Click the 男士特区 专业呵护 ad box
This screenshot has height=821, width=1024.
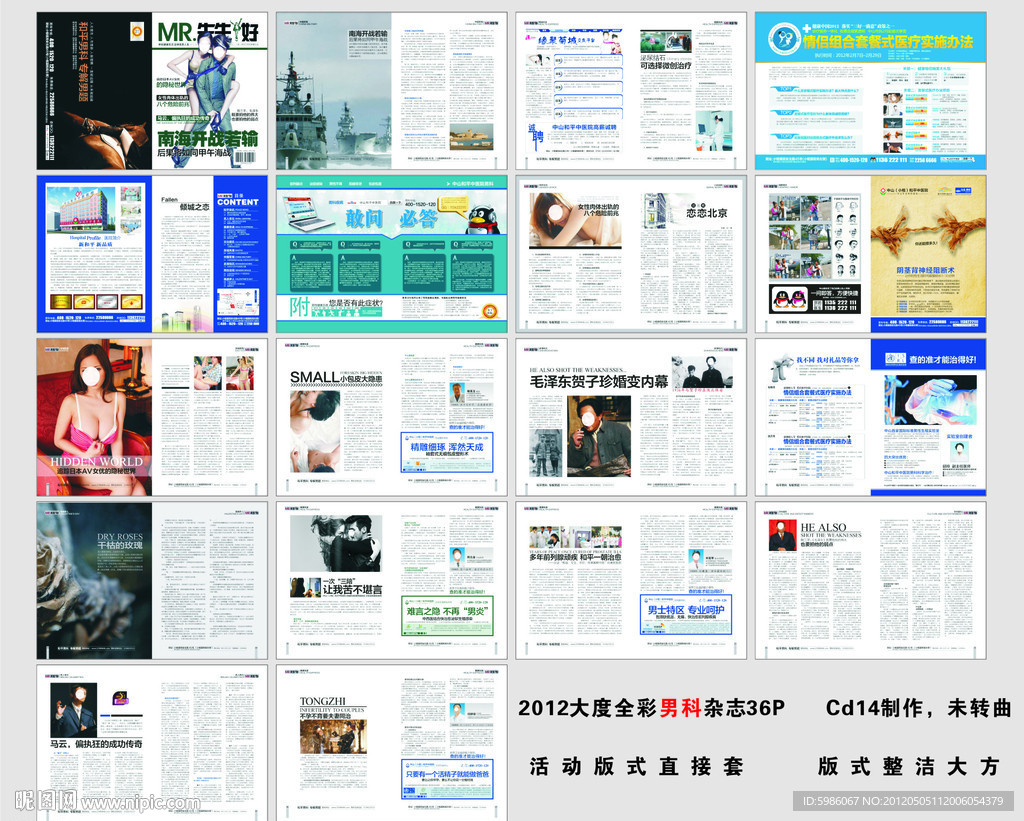[686, 614]
